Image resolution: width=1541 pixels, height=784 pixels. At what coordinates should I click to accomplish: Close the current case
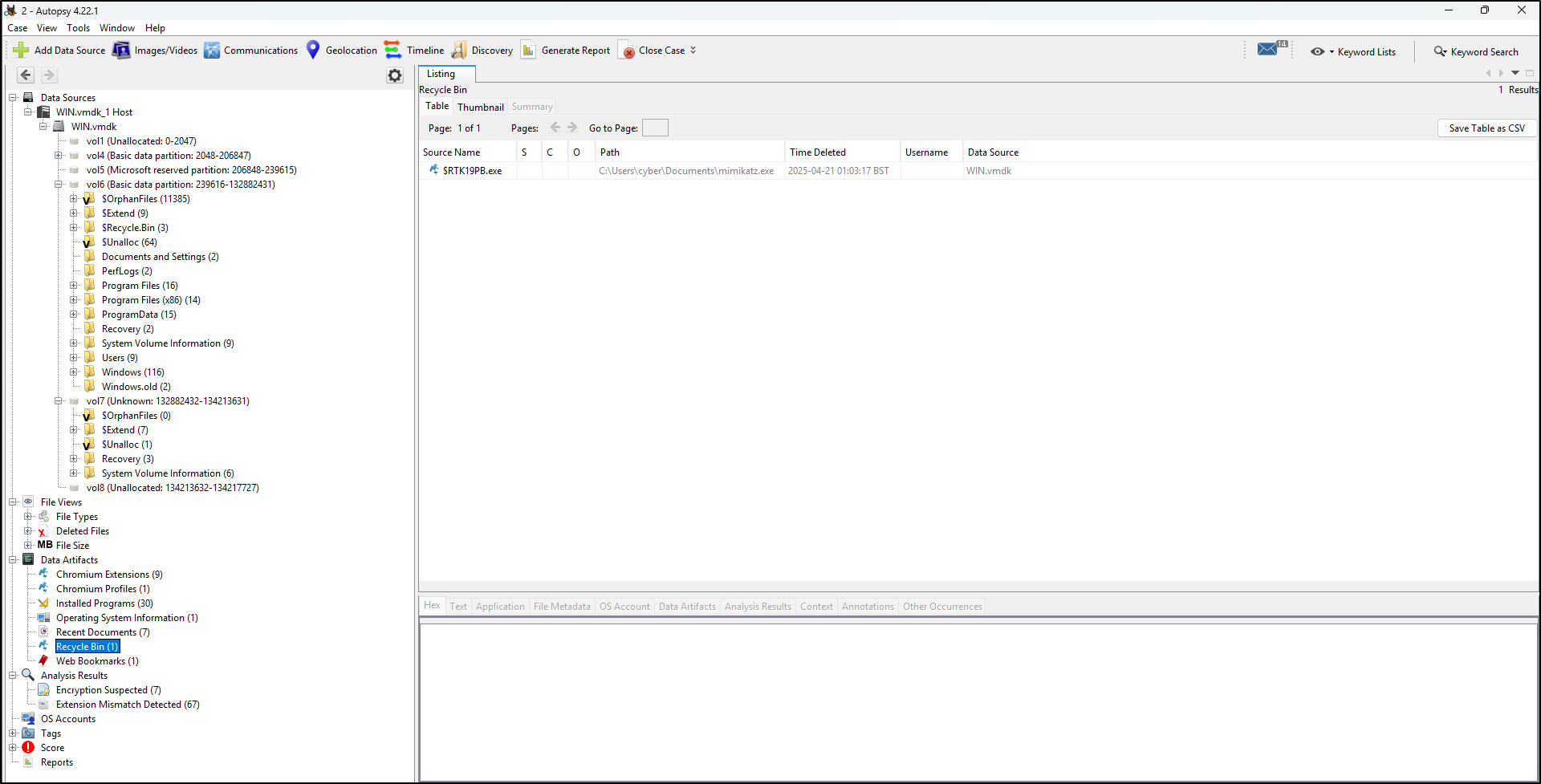click(652, 51)
